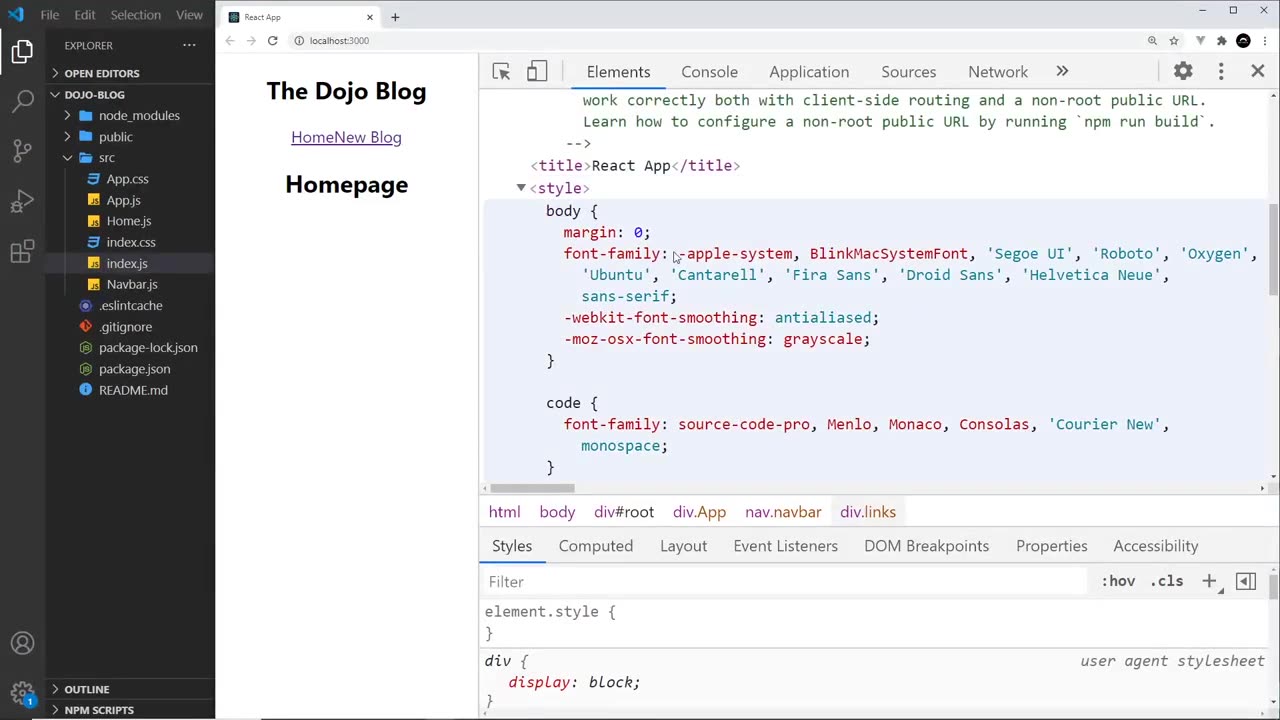Open Source Control view in activity bar
This screenshot has height=720, width=1280.
[22, 151]
